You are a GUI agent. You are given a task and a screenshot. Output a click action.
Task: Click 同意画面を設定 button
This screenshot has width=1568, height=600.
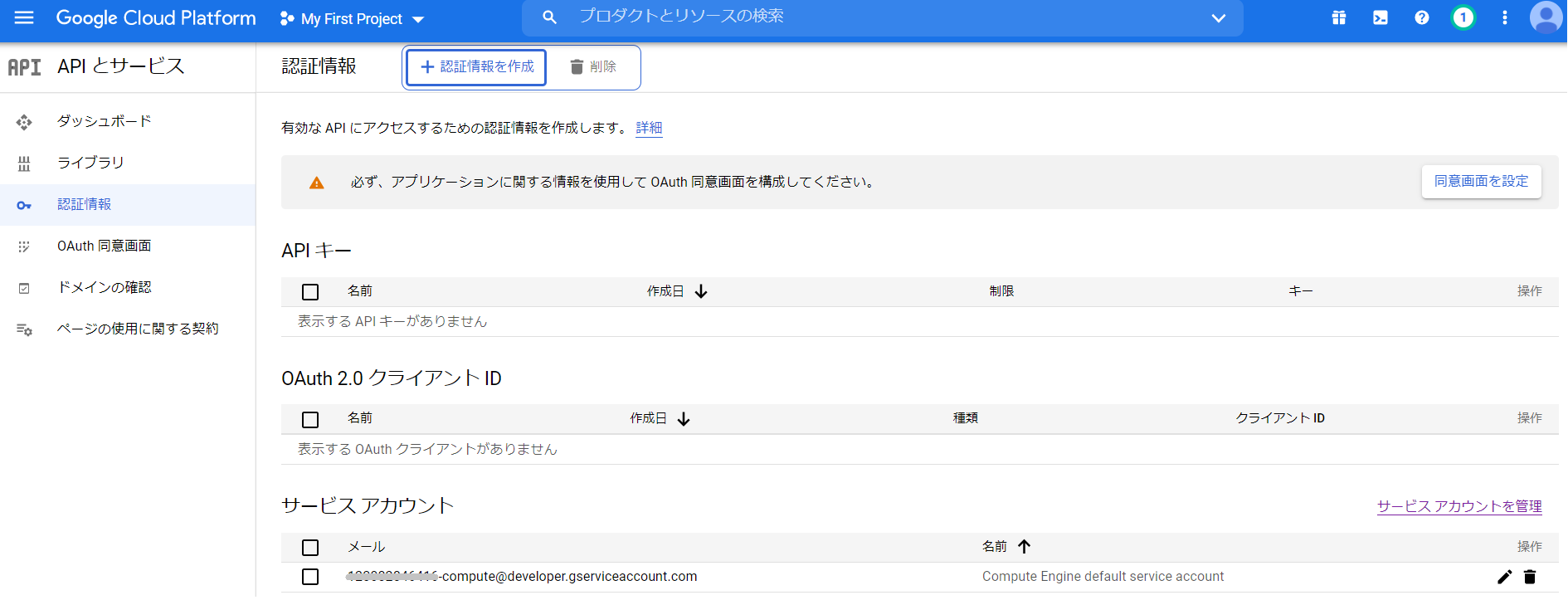1482,182
